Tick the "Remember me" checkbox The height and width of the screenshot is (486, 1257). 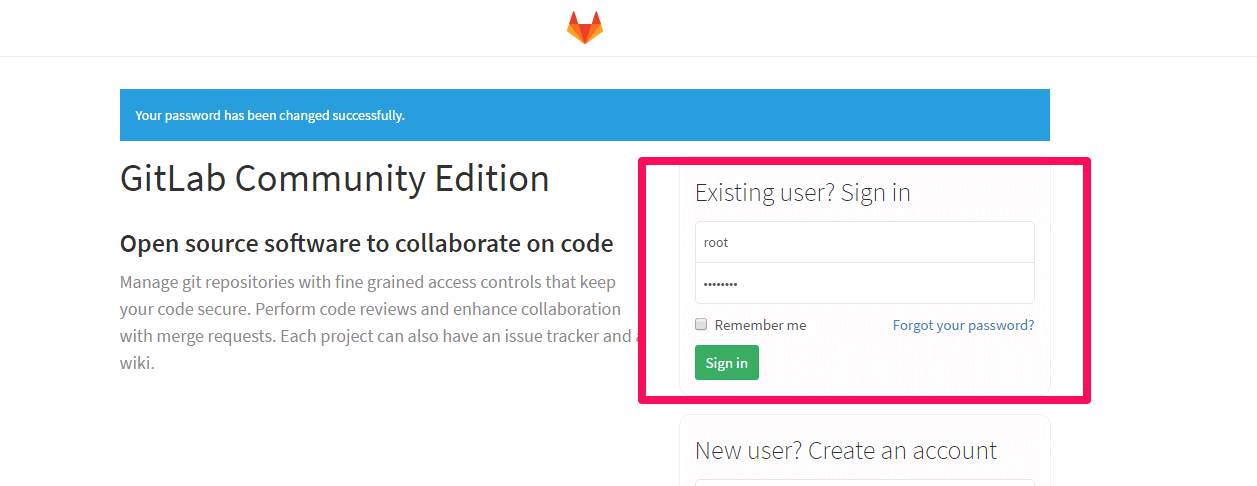(701, 324)
